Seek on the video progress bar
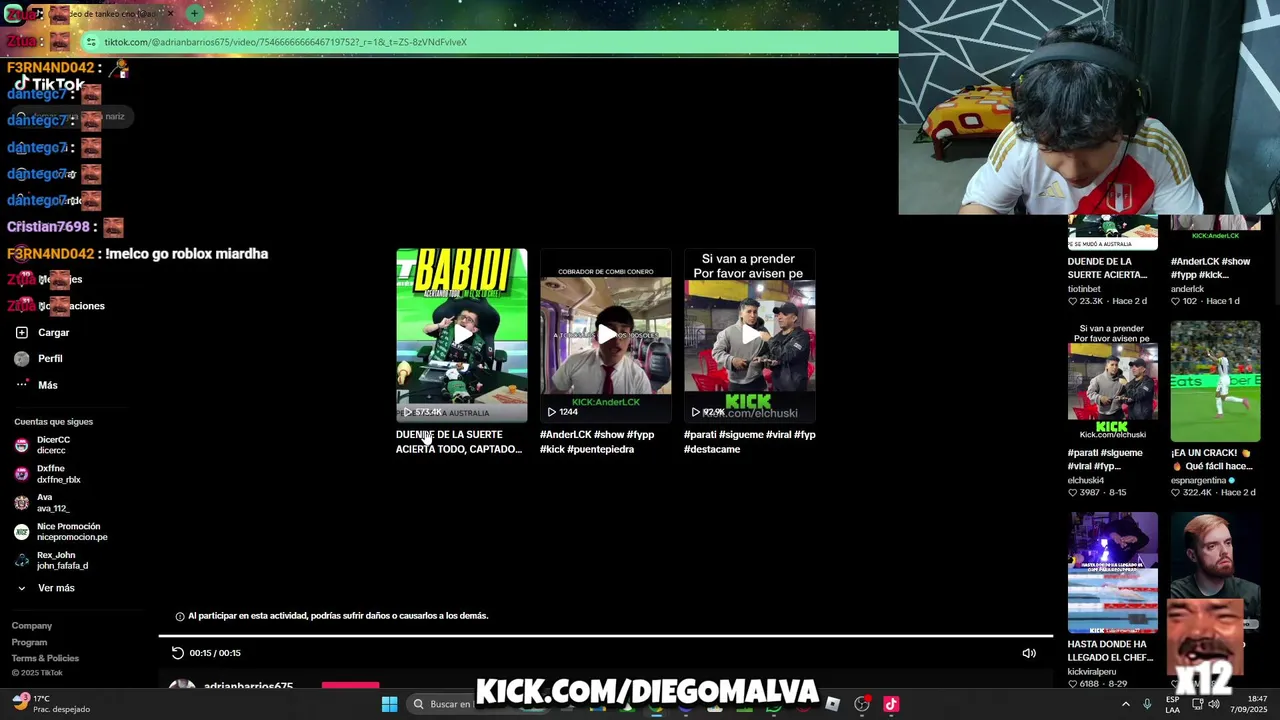 coord(606,635)
